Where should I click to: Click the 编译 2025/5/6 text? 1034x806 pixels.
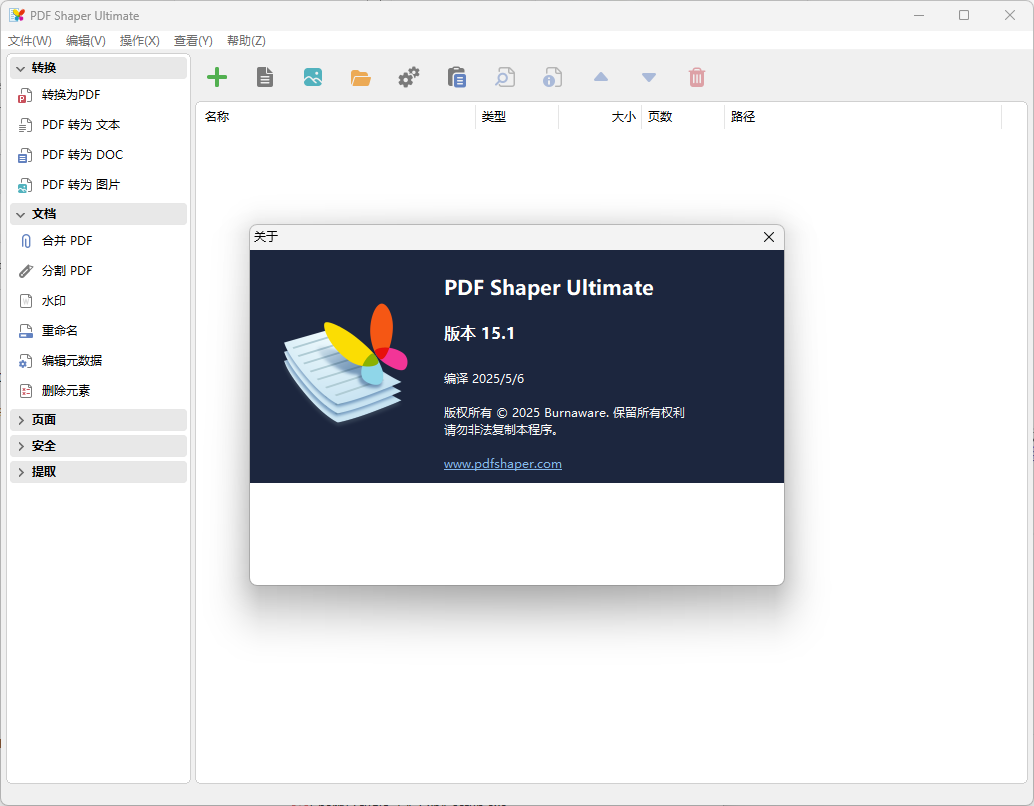484,379
